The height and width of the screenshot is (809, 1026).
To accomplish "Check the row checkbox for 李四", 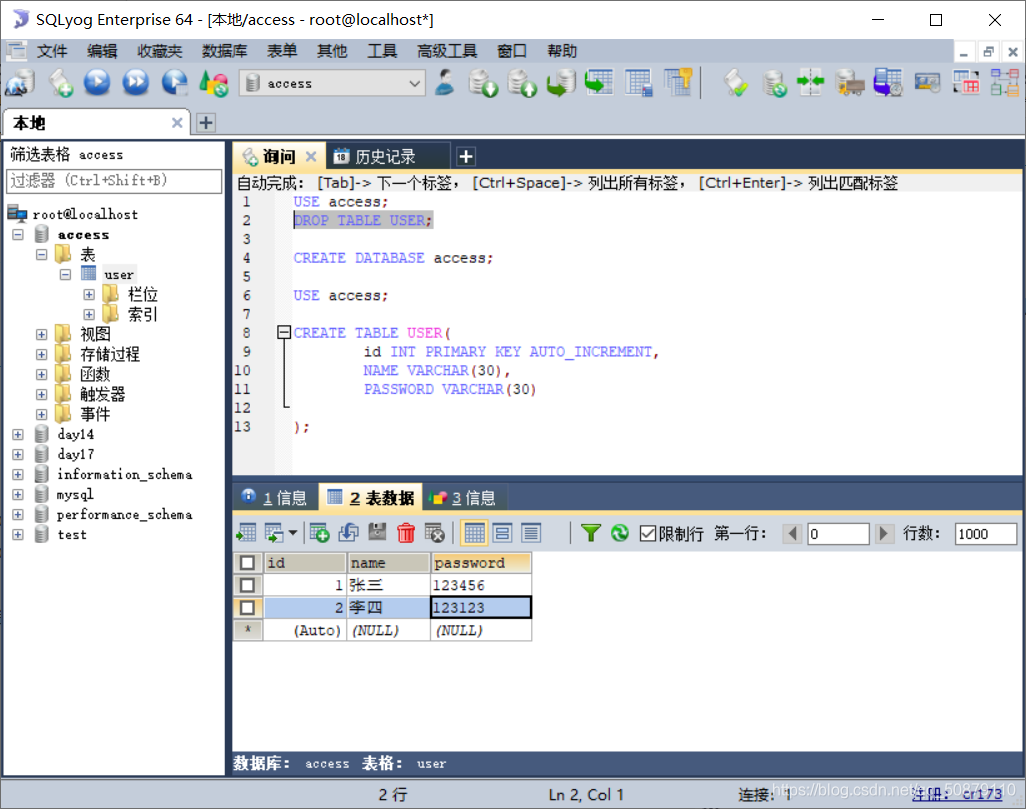I will (x=247, y=607).
